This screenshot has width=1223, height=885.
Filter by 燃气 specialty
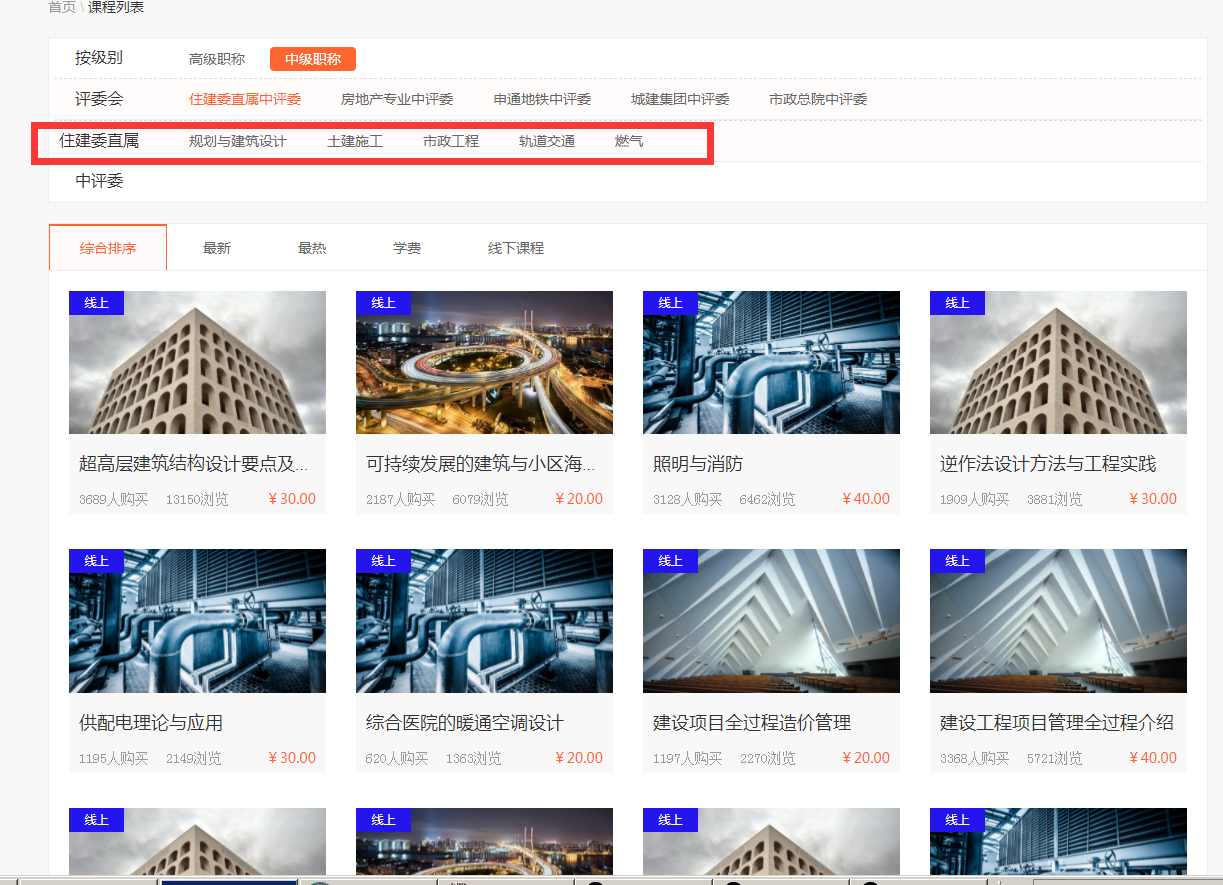click(x=629, y=141)
